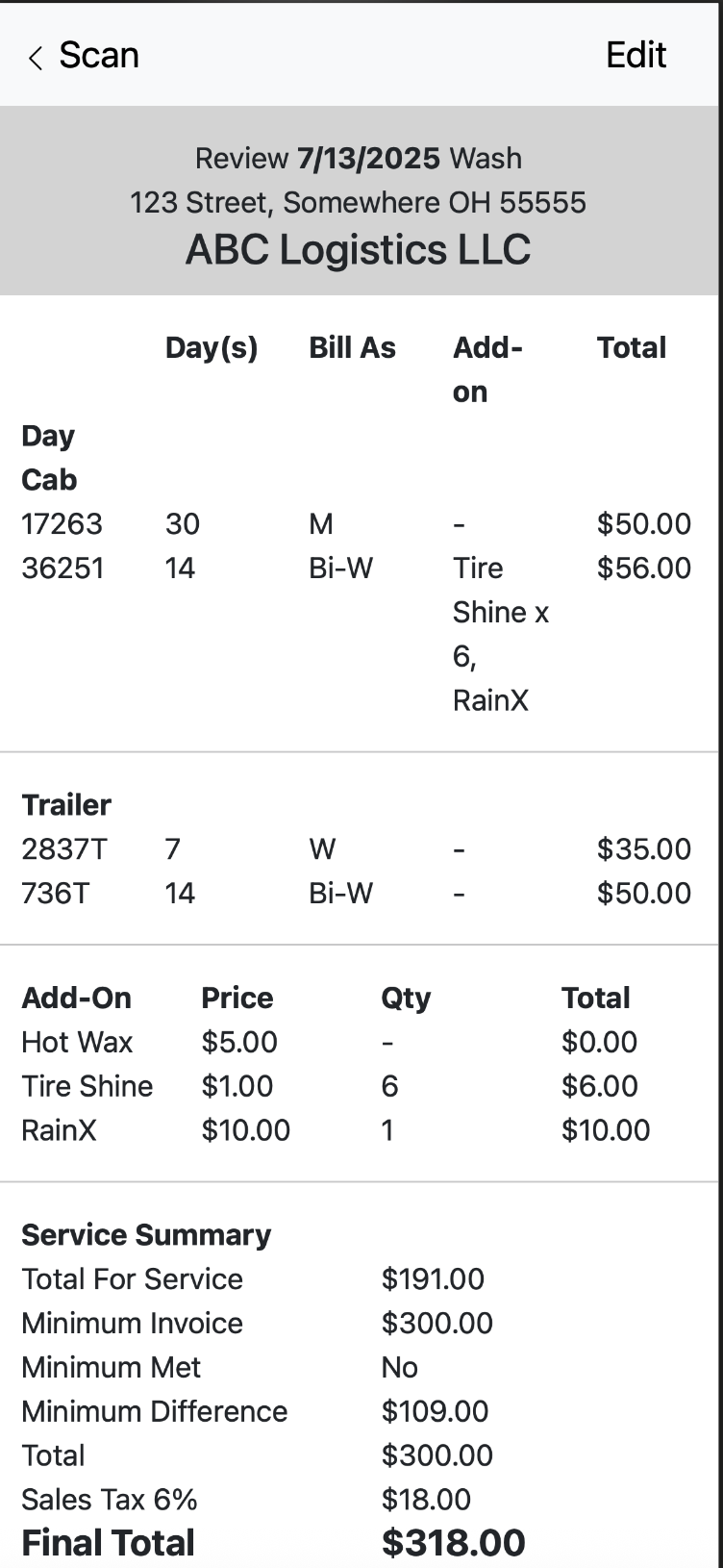Click the ABC Logistics LLC company name
723x1568 pixels.
click(358, 250)
